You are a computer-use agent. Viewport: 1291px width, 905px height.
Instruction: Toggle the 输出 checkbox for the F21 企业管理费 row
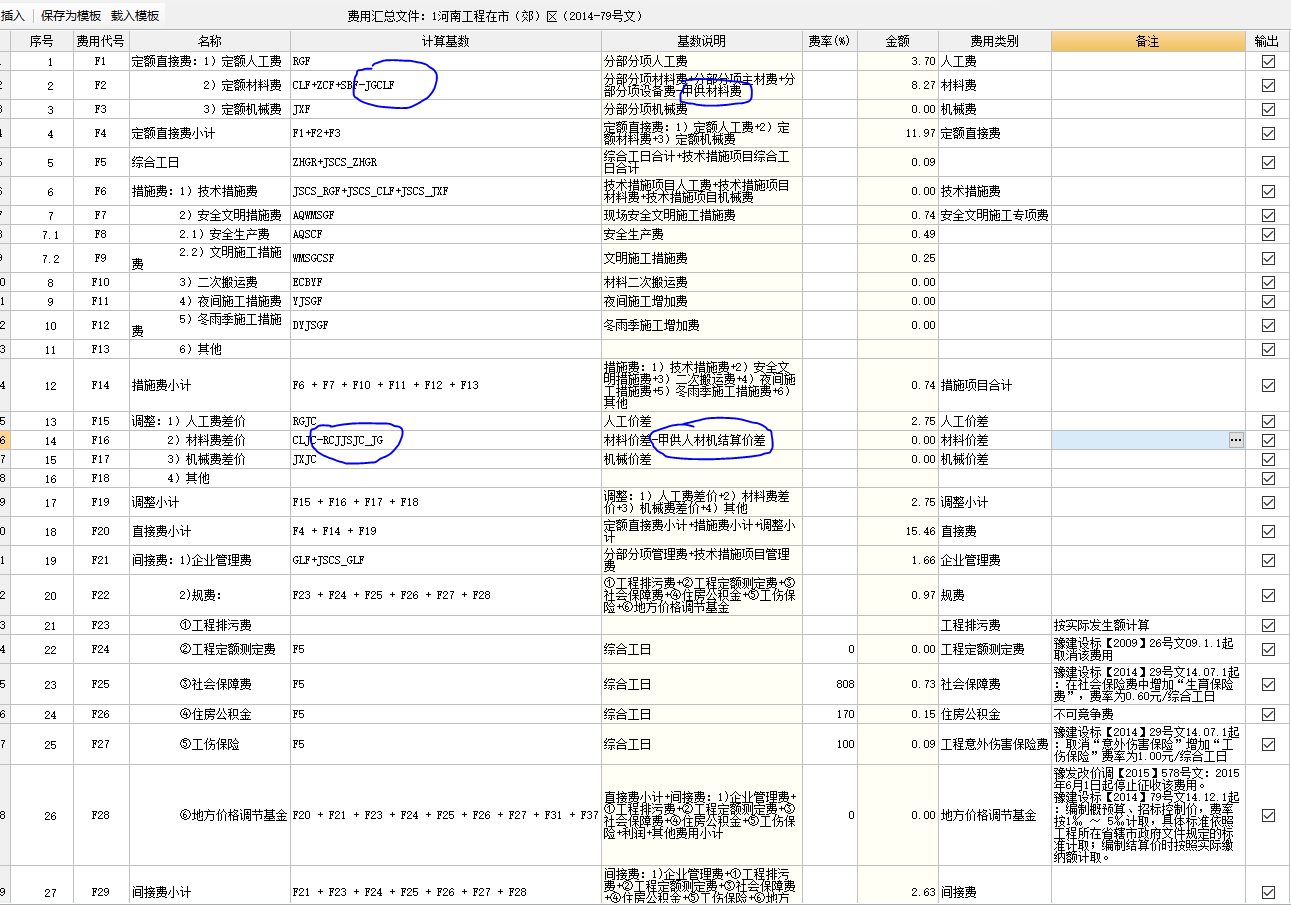point(1268,560)
